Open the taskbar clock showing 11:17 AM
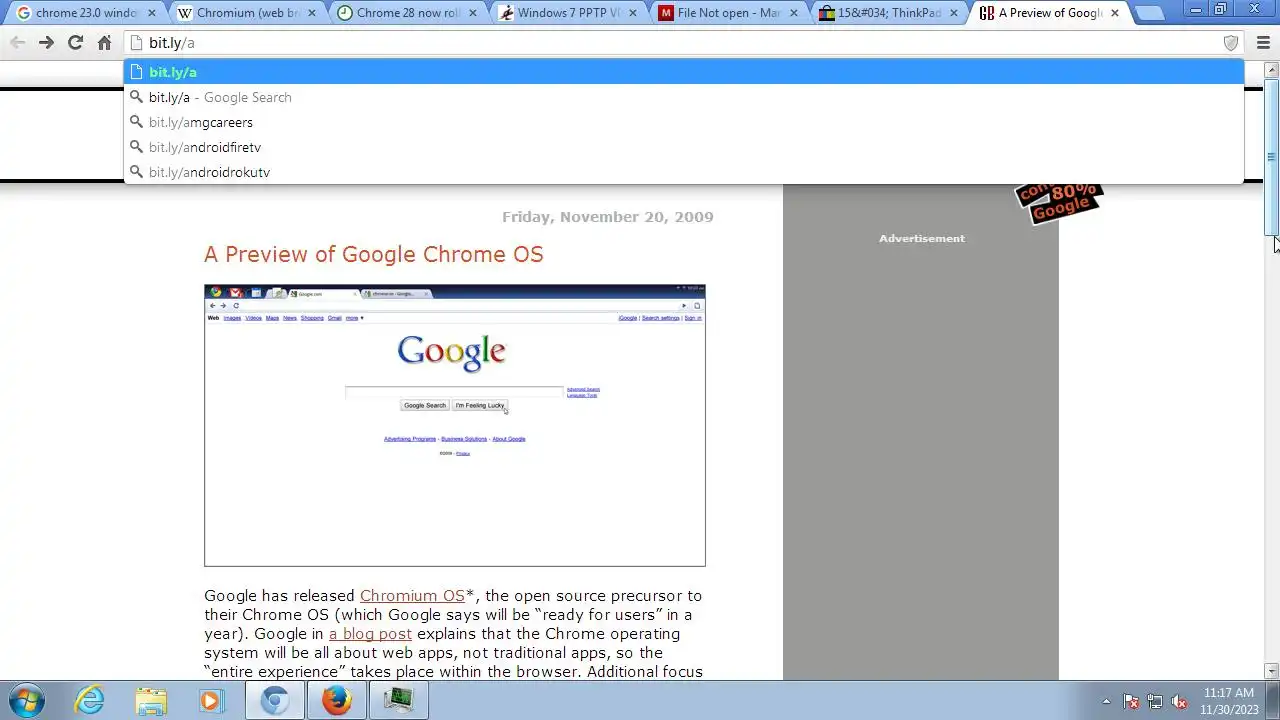This screenshot has height=720, width=1280. (x=1229, y=701)
